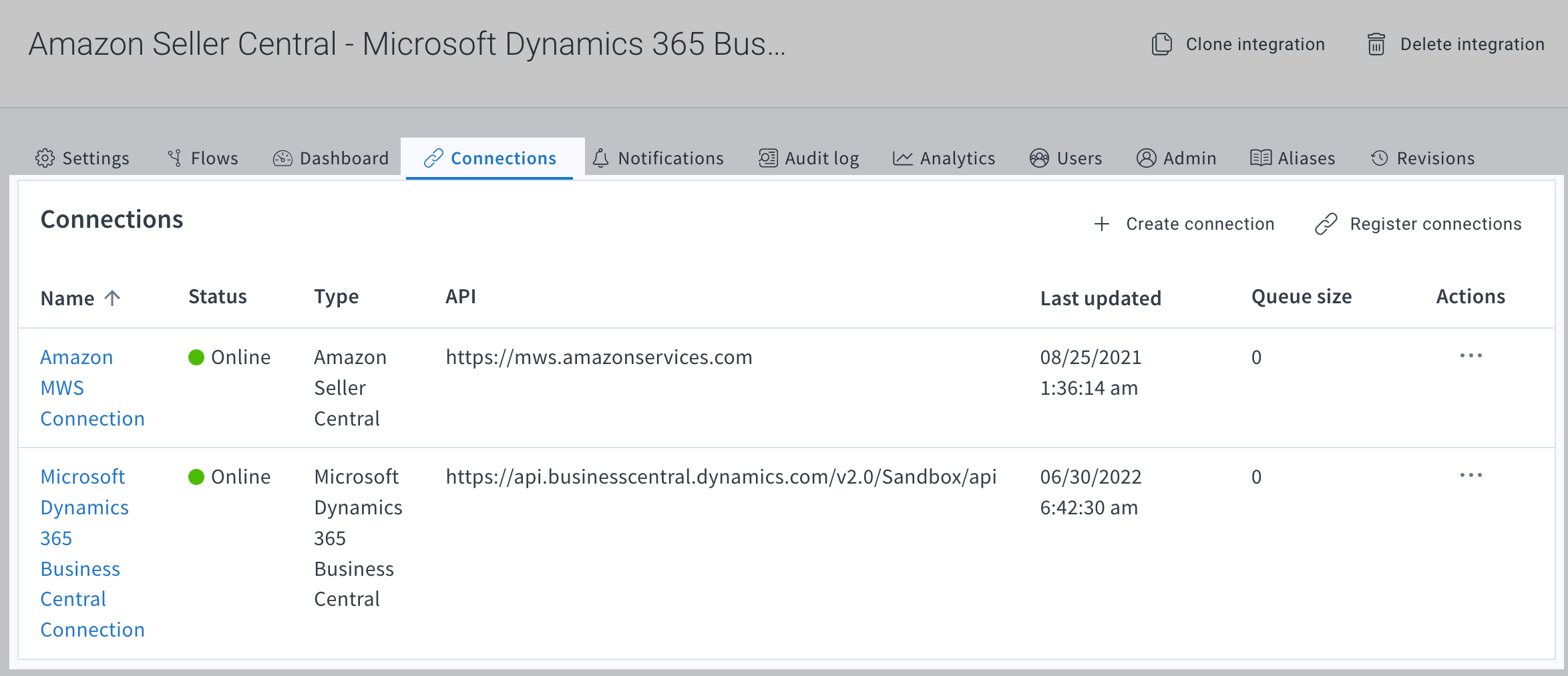The height and width of the screenshot is (676, 1568).
Task: Open the Users tab
Action: 1066,158
